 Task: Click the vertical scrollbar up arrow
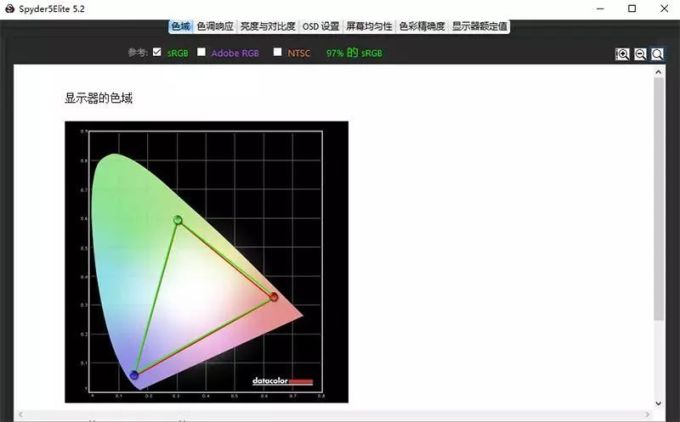click(x=658, y=72)
